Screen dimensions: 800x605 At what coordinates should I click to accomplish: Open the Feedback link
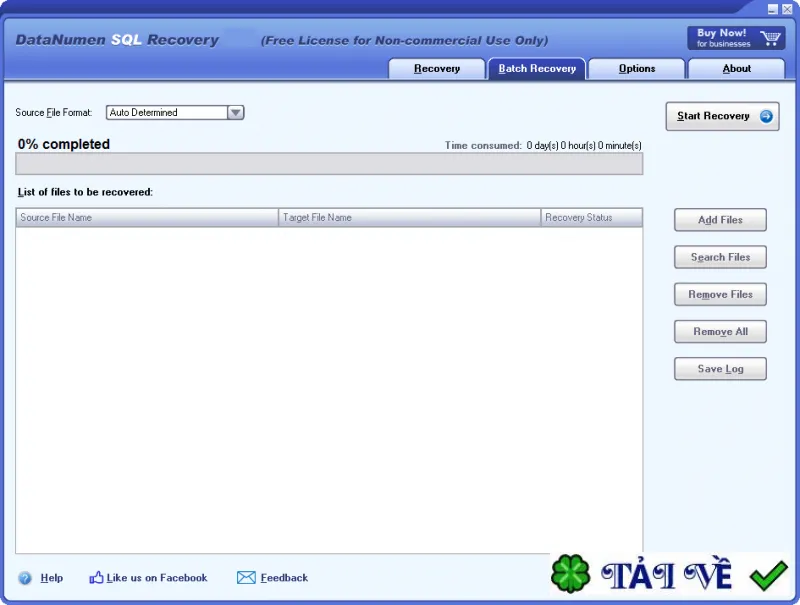pos(284,578)
